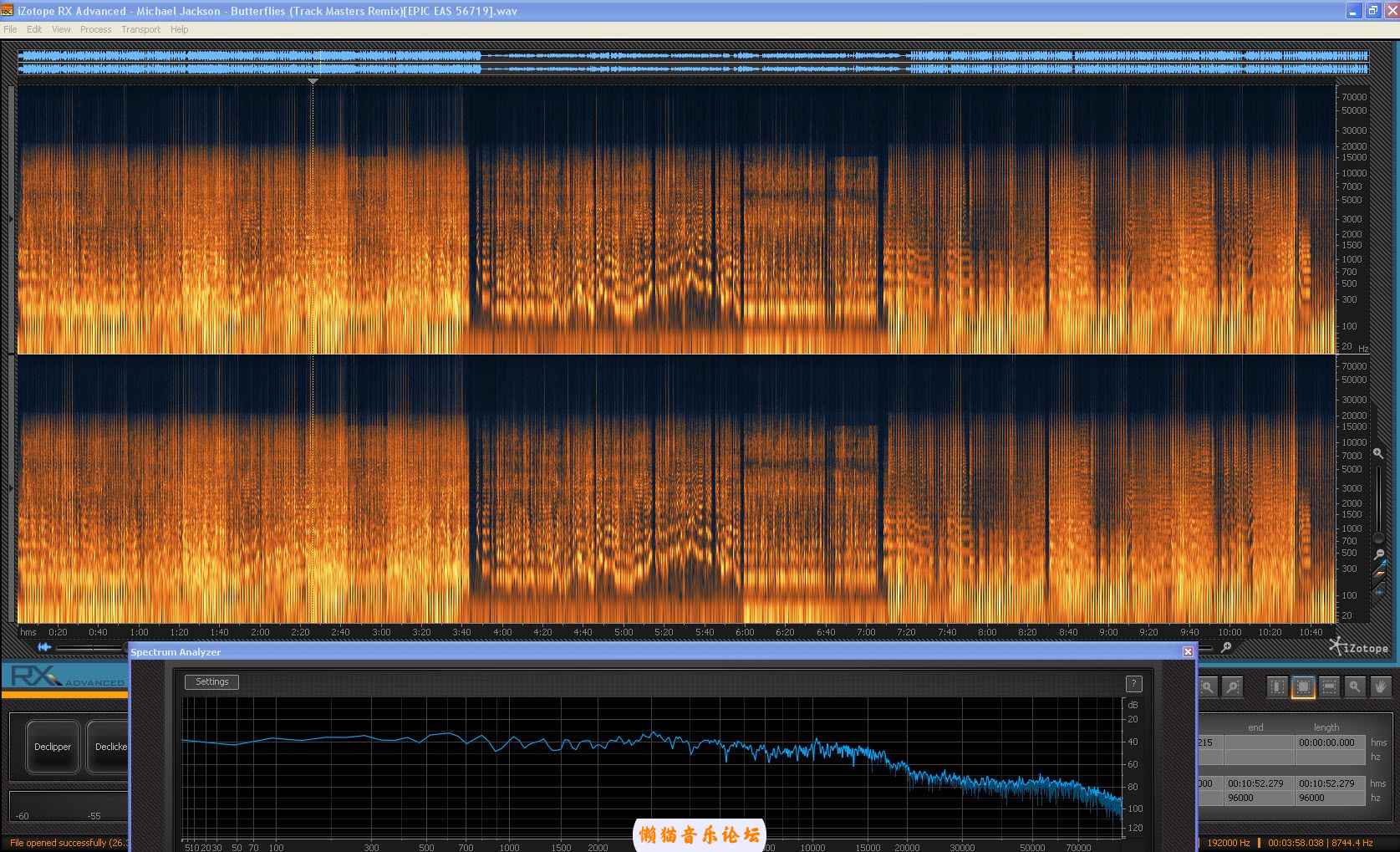
Task: Open the Transport menu
Action: (x=140, y=29)
